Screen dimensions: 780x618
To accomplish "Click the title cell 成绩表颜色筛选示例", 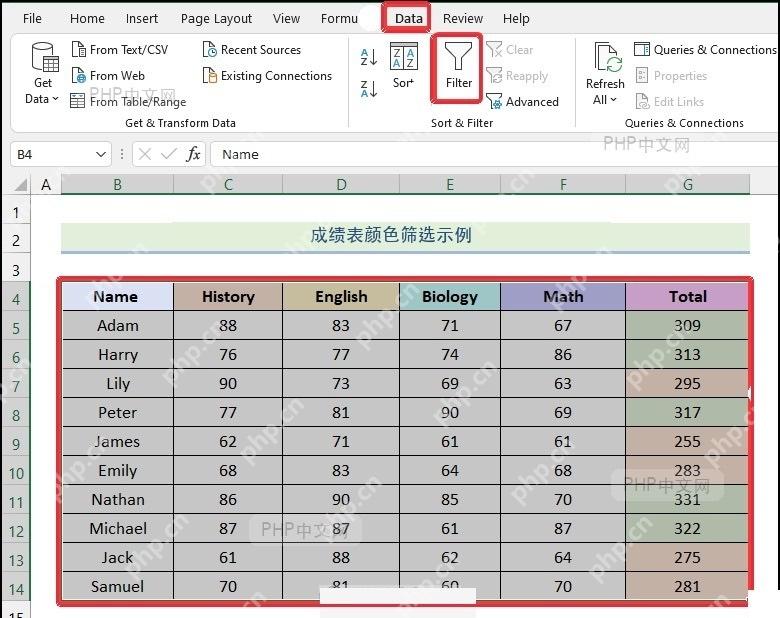I will tap(405, 237).
